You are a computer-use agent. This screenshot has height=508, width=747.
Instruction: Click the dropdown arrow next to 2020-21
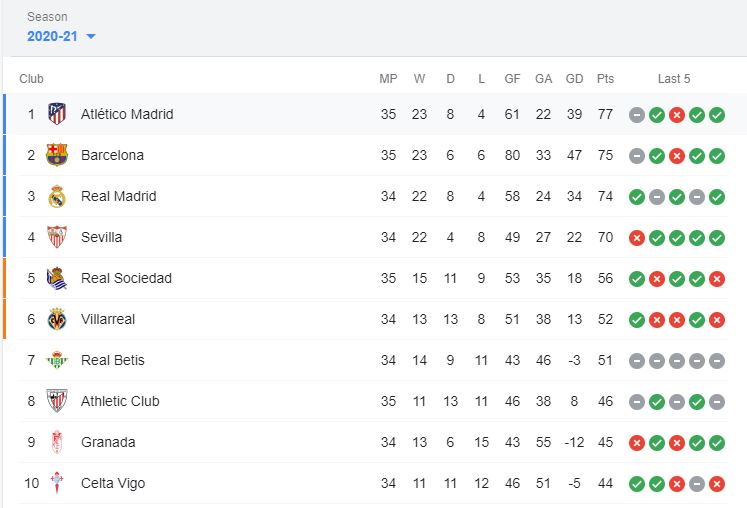click(x=91, y=37)
